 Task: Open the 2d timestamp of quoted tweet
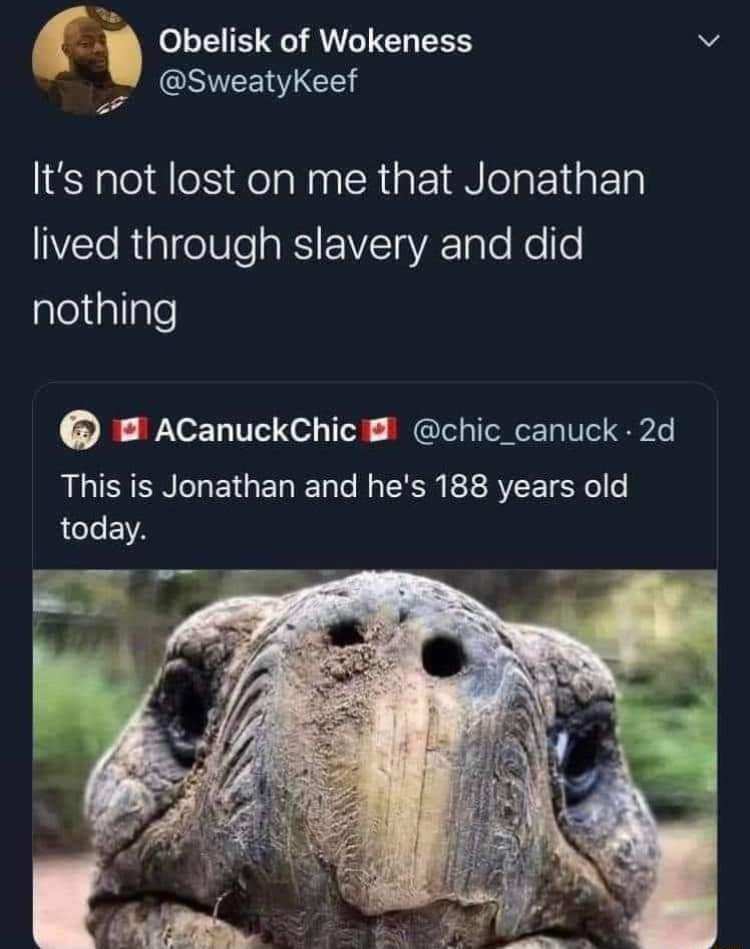[x=657, y=430]
